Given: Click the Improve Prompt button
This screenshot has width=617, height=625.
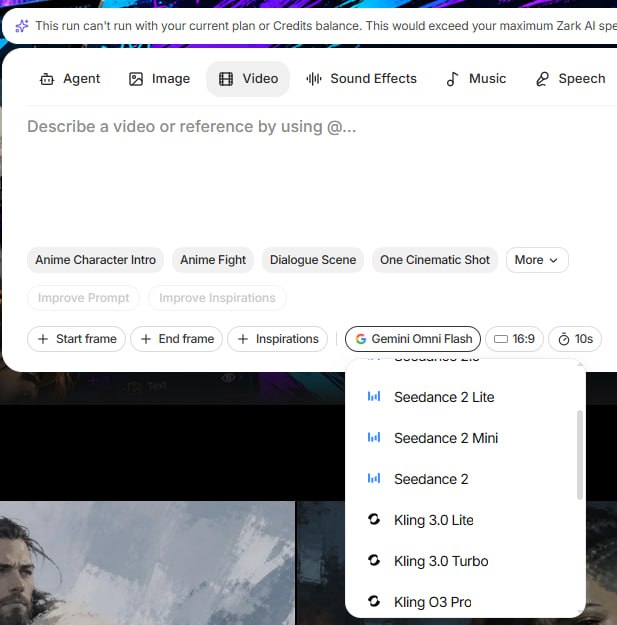Looking at the screenshot, I should [83, 298].
